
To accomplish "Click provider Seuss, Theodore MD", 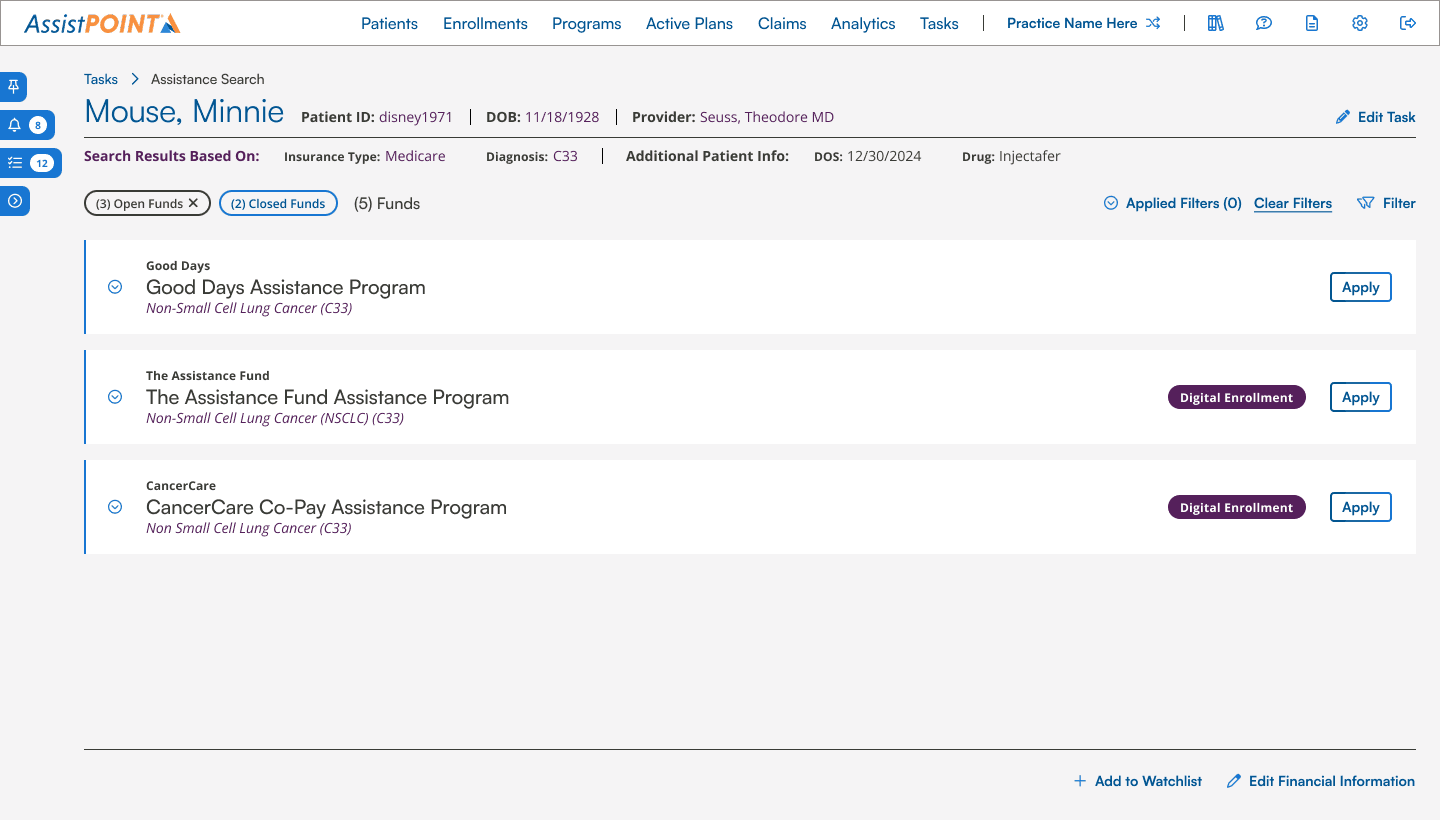I will pyautogui.click(x=767, y=117).
